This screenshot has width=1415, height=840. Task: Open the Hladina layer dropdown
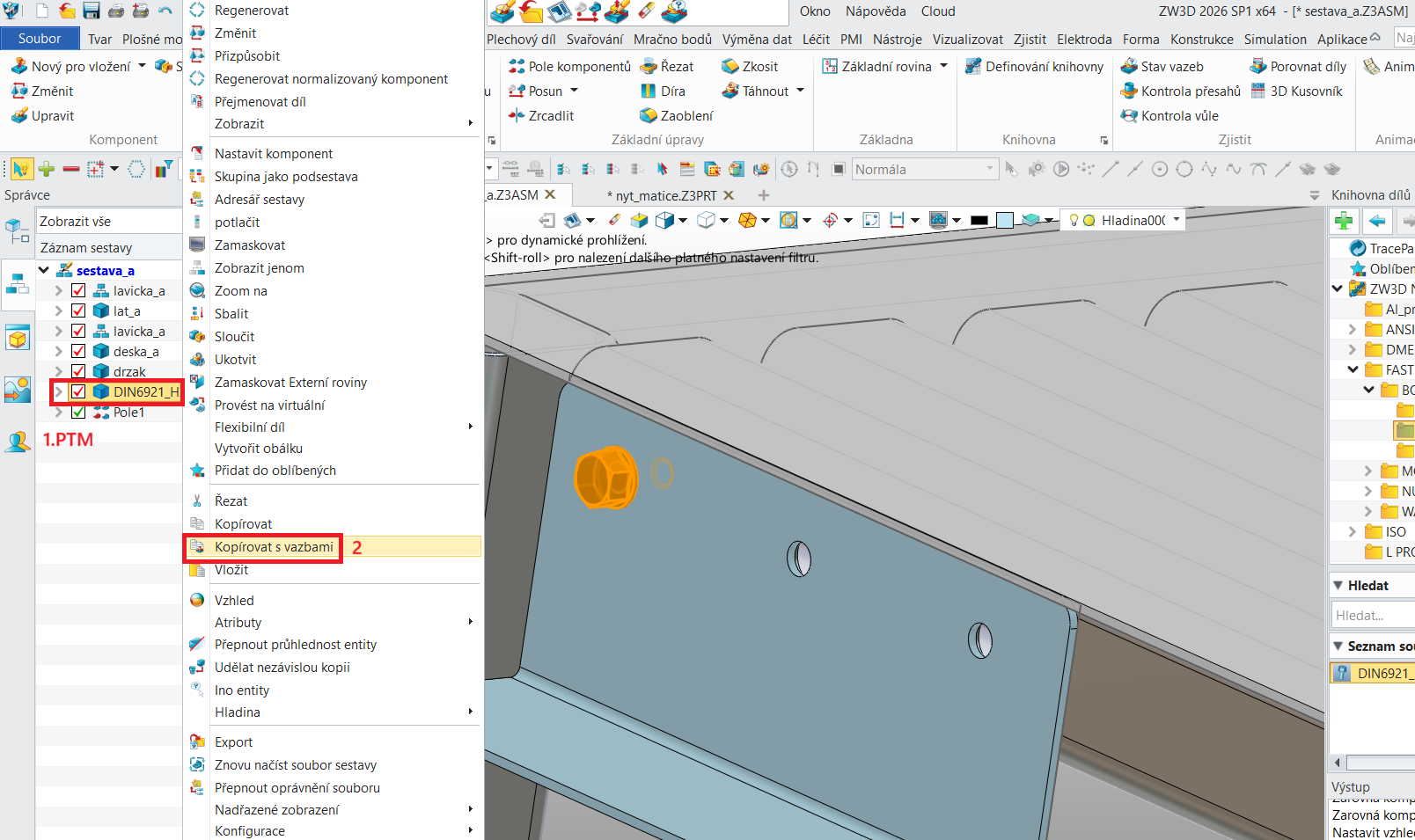[x=1177, y=220]
